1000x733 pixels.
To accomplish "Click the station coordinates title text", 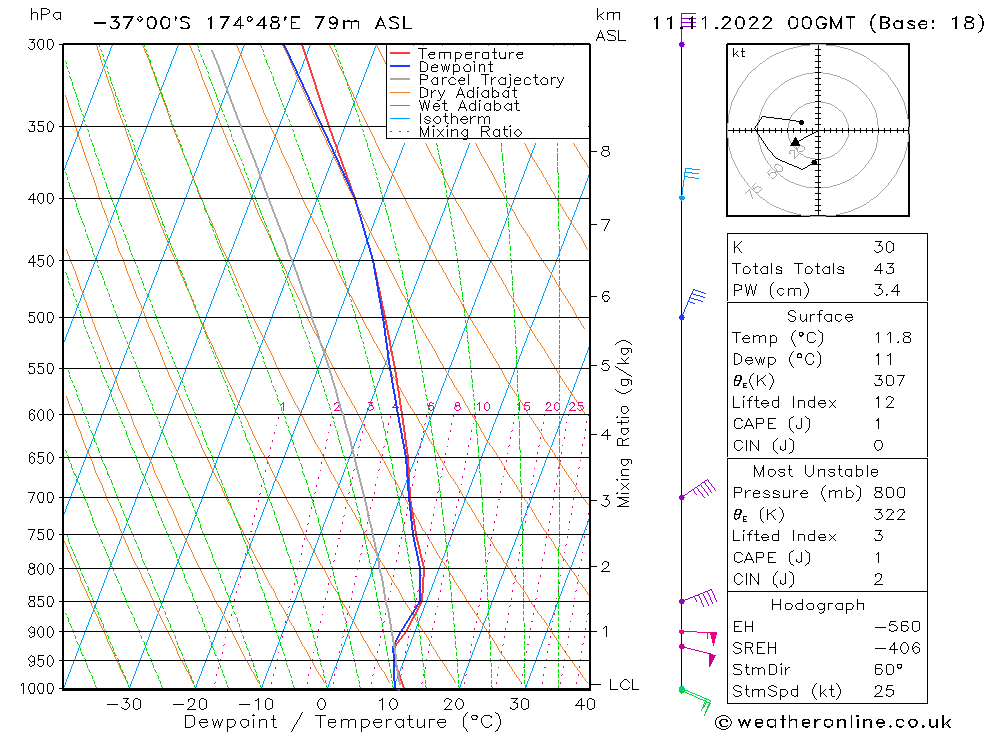I will click(253, 23).
